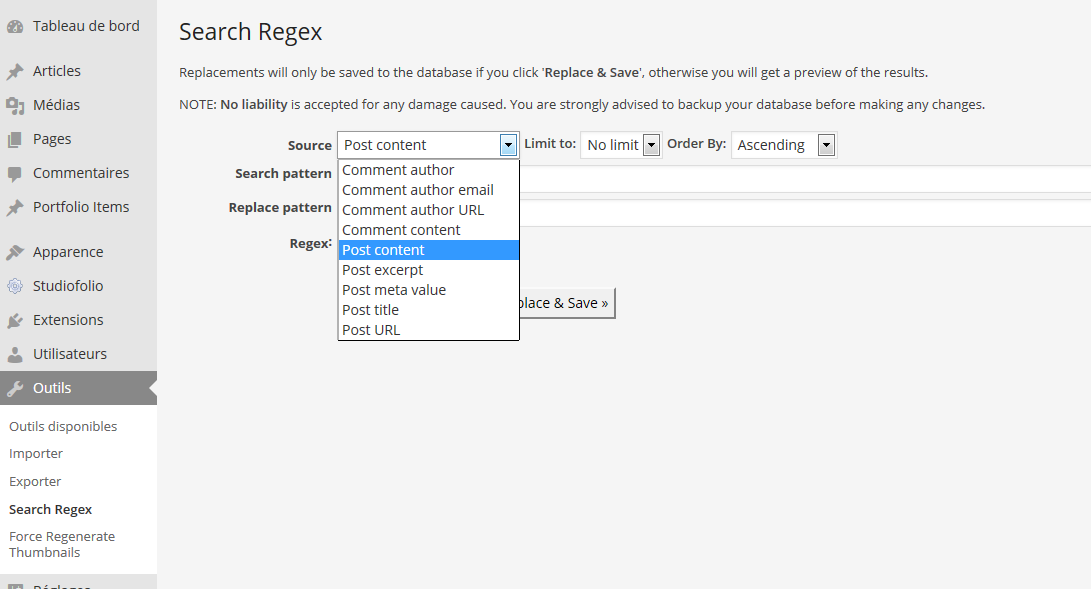Click the Portfolio Items pushpin icon
The image size is (1091, 589).
pyautogui.click(x=15, y=207)
